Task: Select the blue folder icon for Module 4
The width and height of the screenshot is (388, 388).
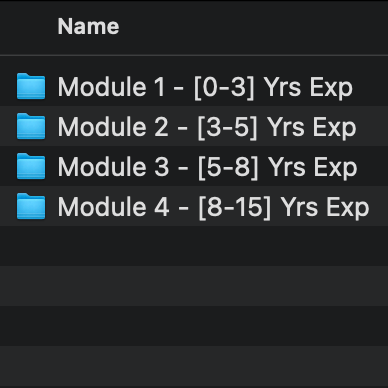Action: coord(31,206)
